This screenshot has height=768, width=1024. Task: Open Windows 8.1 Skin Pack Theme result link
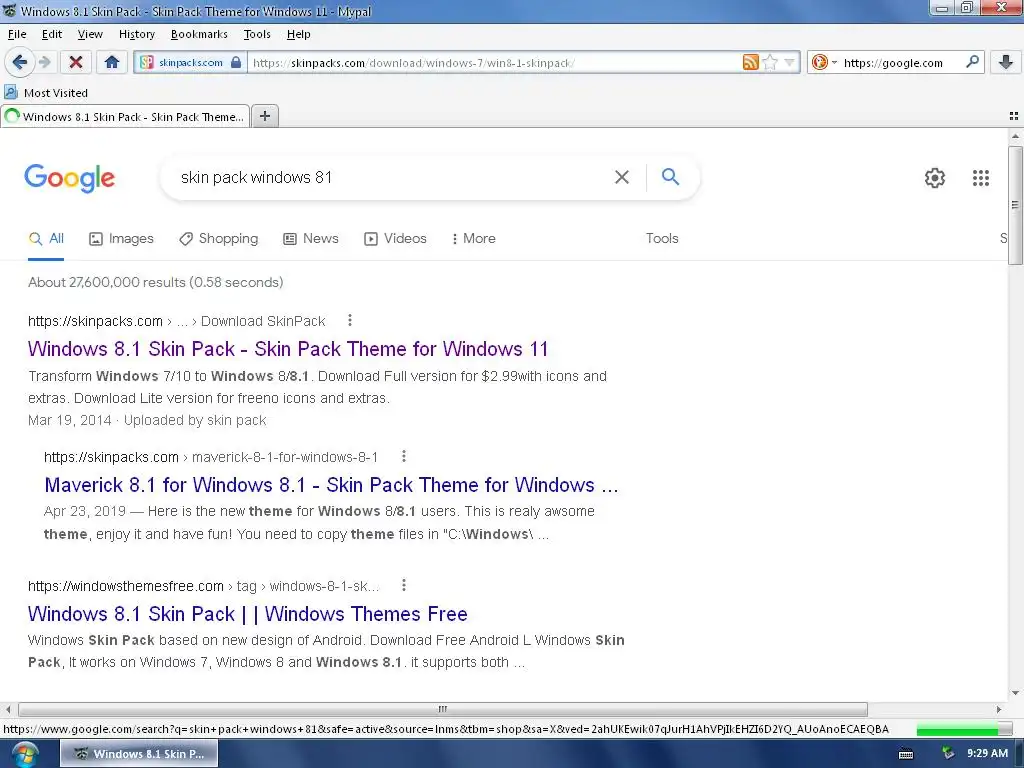tap(288, 349)
